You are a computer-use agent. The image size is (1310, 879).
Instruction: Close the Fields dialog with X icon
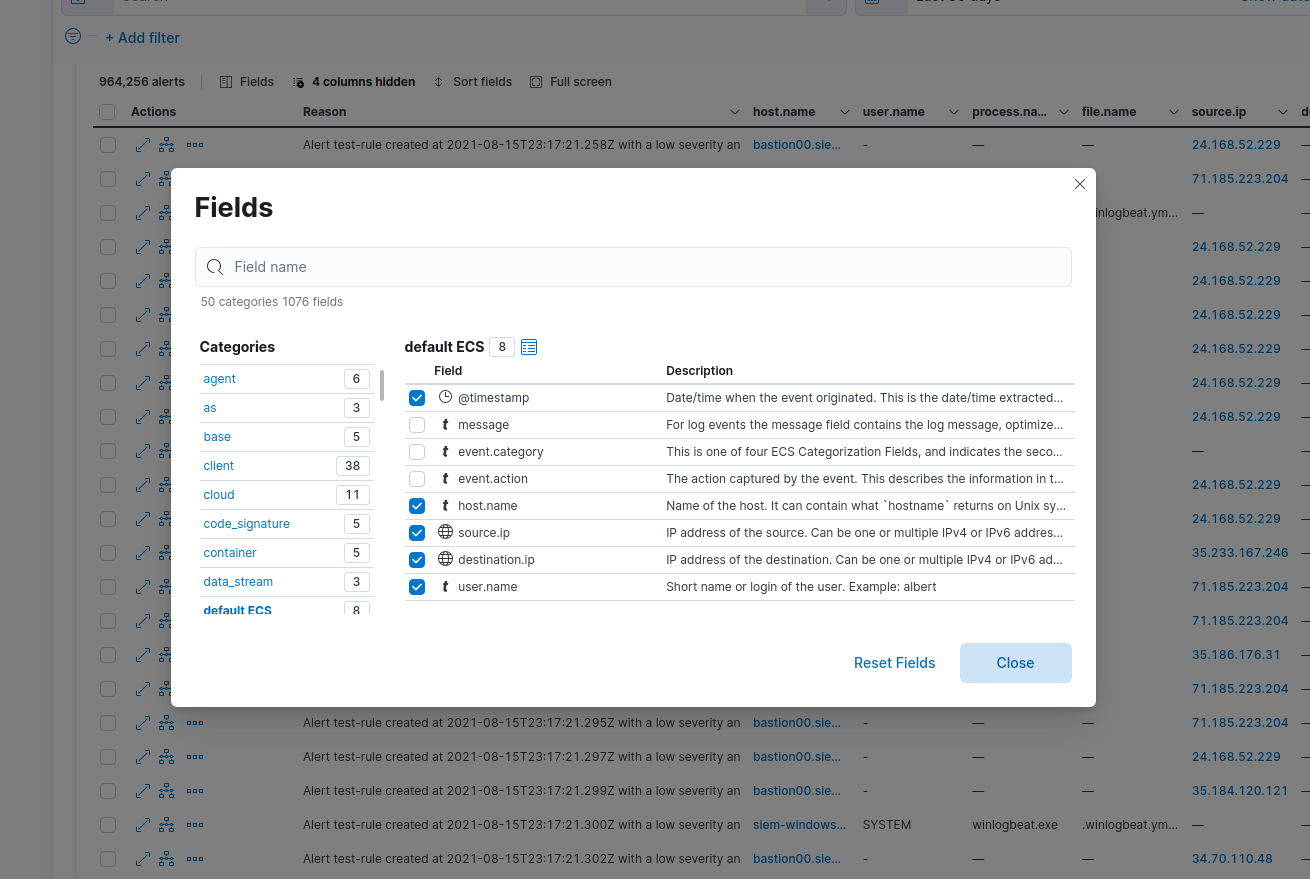tap(1079, 184)
